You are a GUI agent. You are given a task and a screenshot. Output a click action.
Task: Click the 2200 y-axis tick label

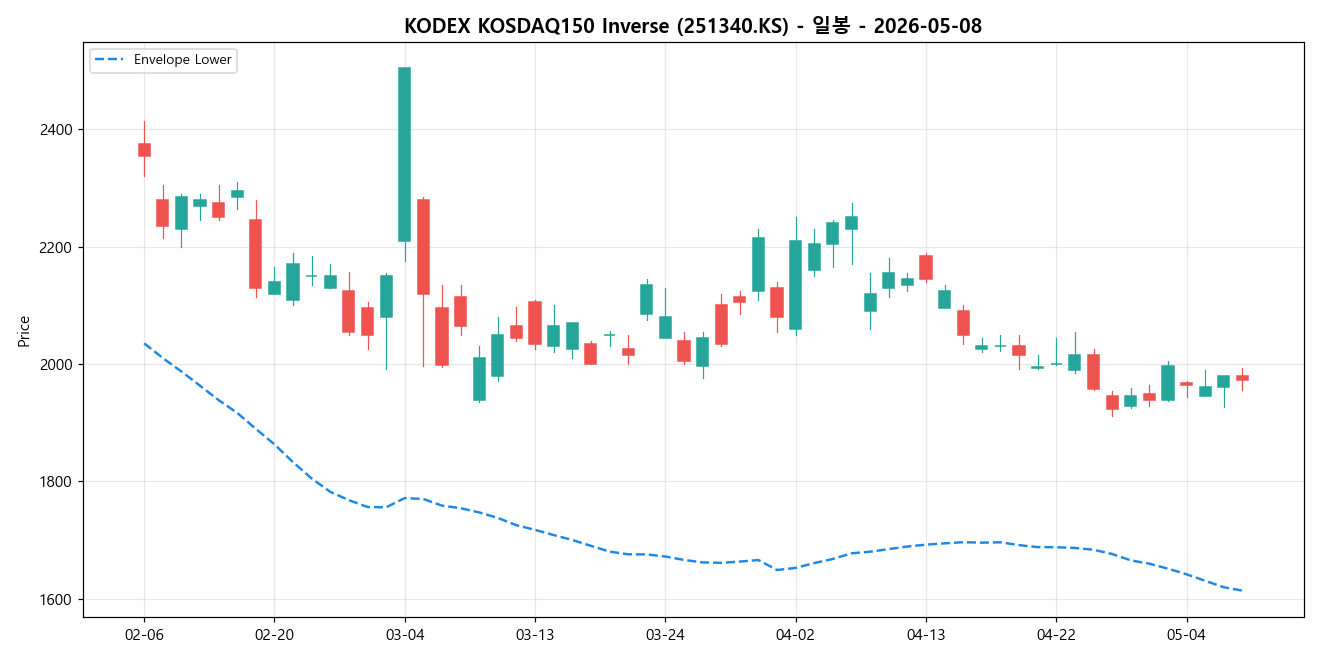[56, 247]
